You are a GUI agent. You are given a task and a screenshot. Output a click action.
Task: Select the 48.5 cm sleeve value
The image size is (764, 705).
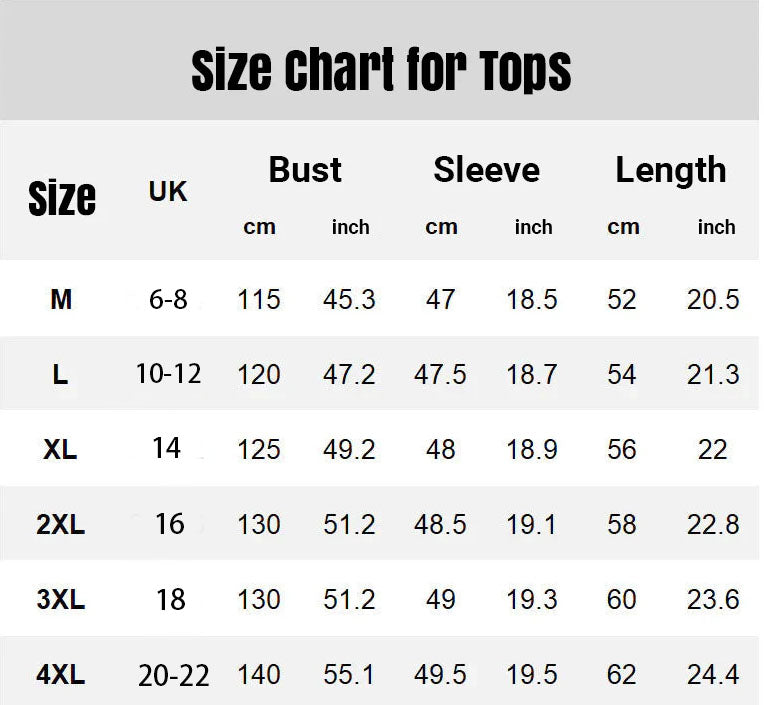440,524
